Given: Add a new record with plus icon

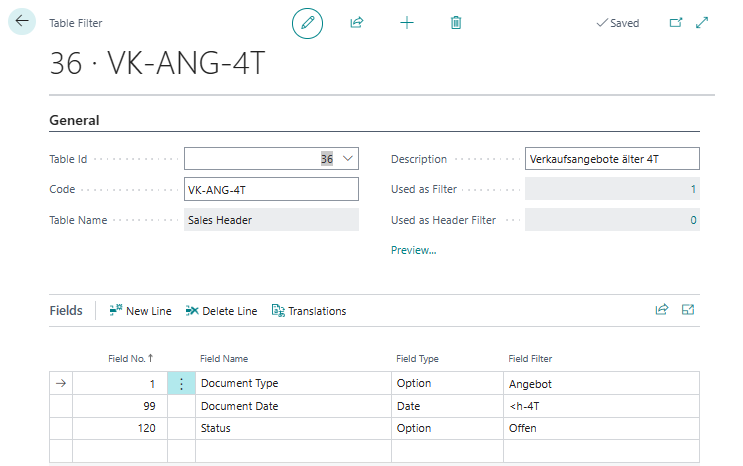Looking at the screenshot, I should point(407,22).
